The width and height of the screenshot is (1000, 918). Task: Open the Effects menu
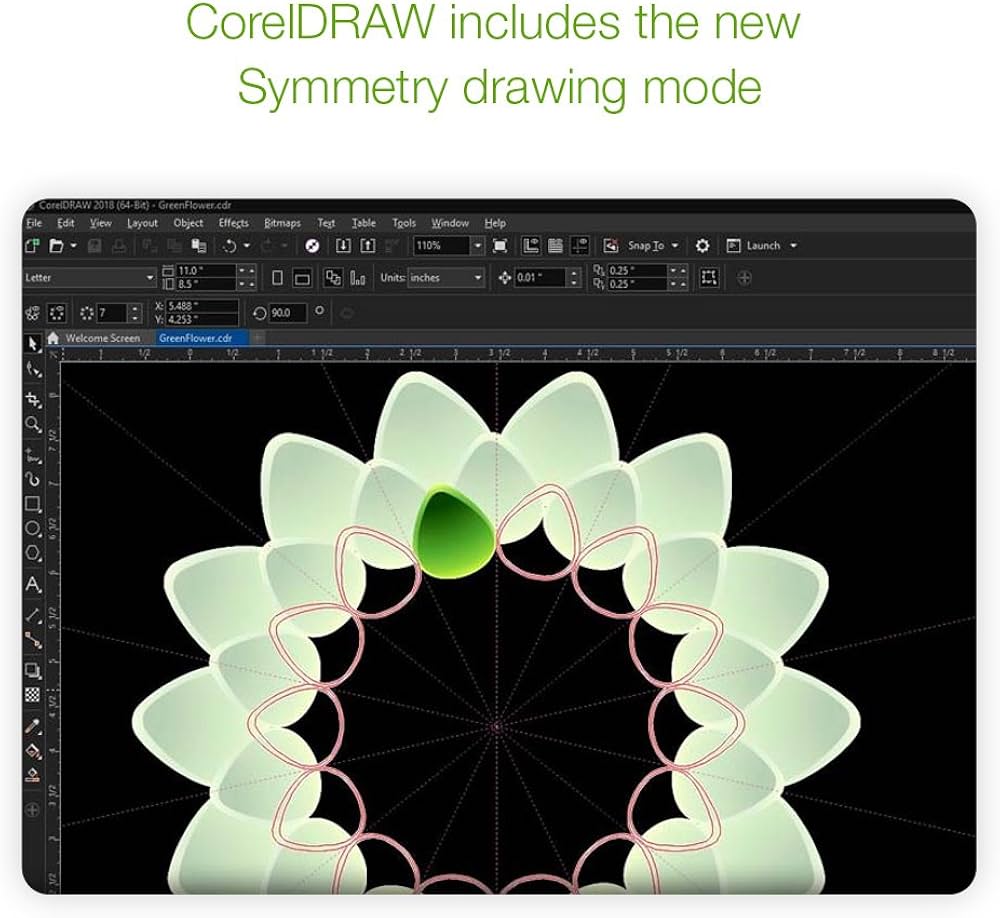click(x=233, y=223)
